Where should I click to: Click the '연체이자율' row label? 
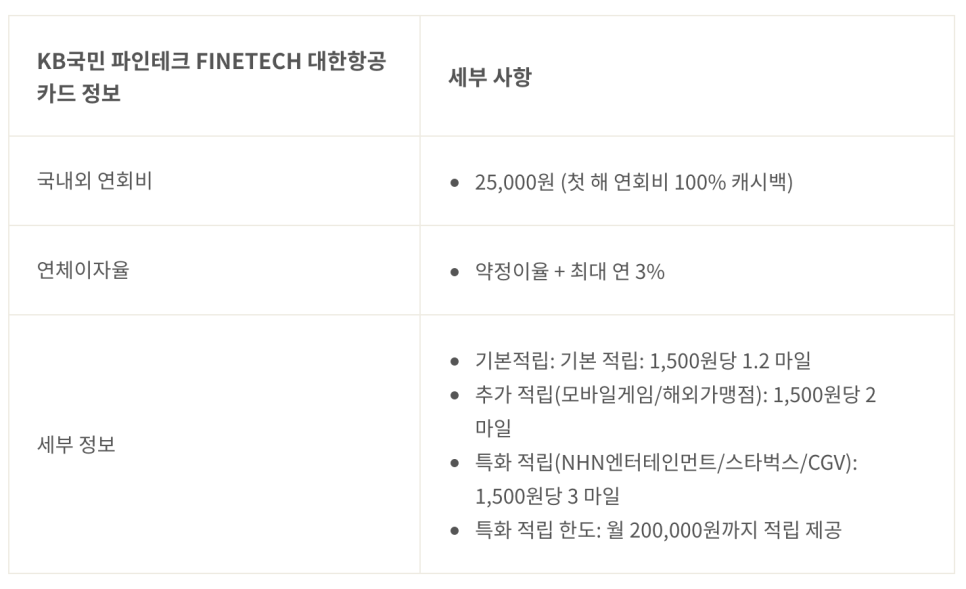83,270
